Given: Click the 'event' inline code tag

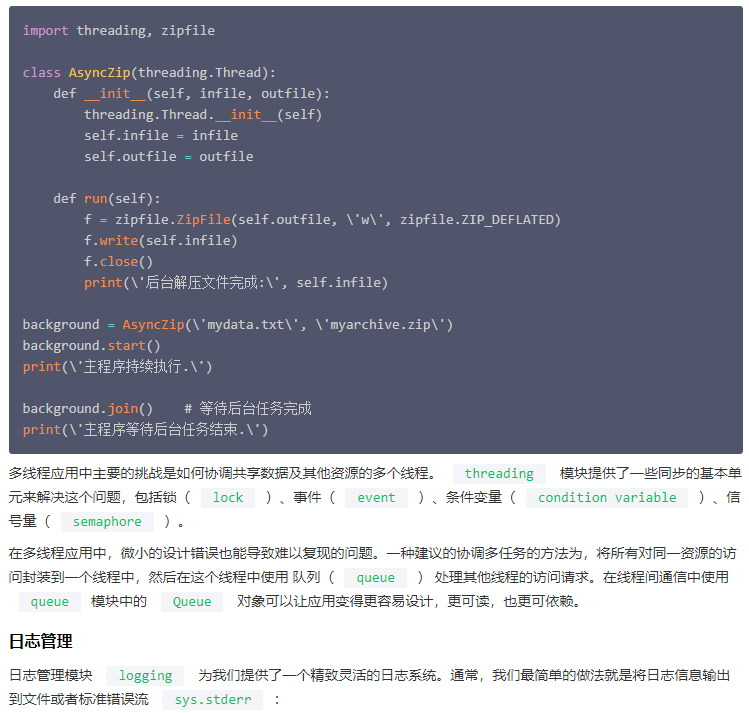Looking at the screenshot, I should click(x=376, y=498).
